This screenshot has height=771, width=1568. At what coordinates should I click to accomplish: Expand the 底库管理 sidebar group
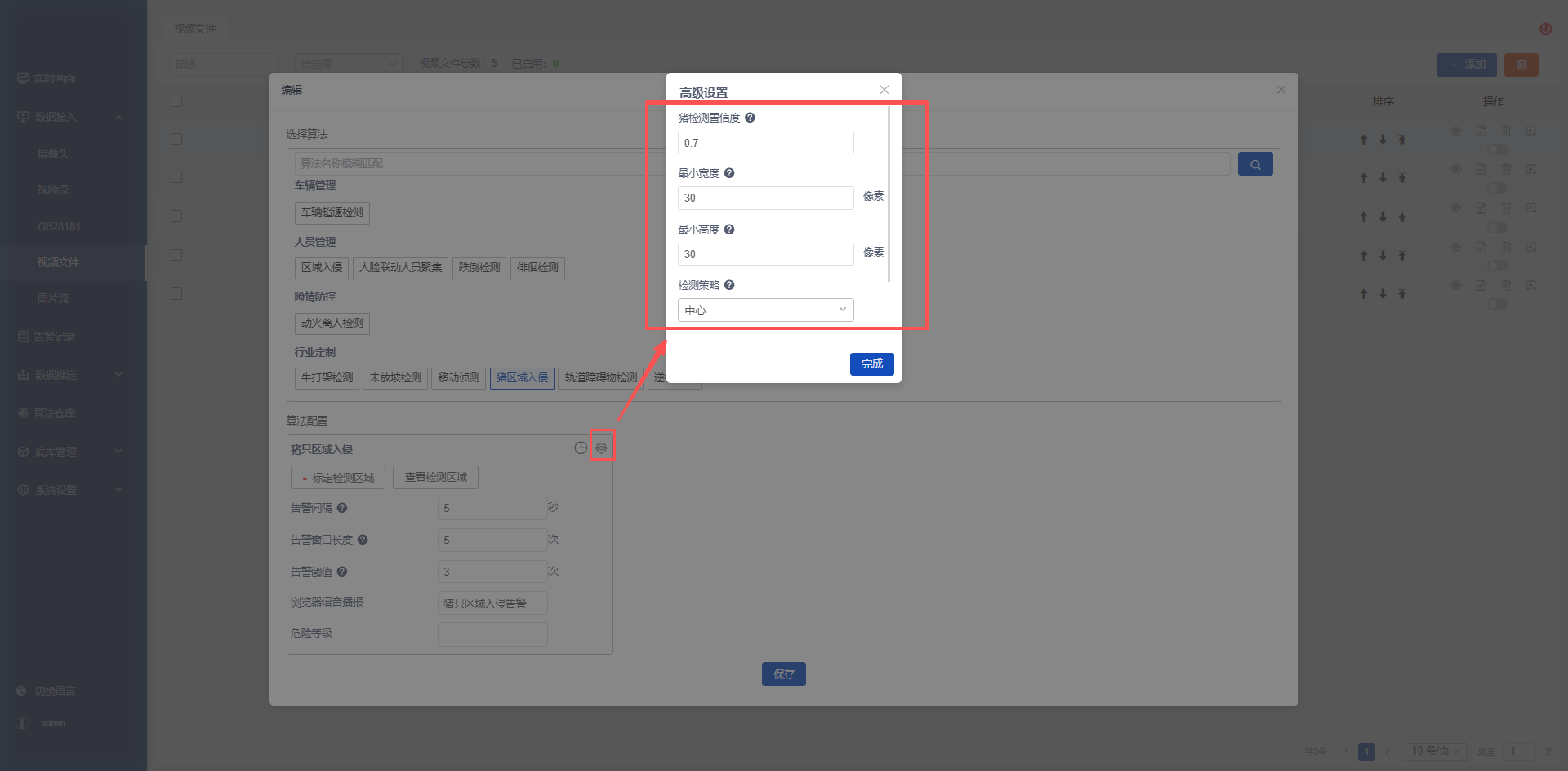pos(73,452)
